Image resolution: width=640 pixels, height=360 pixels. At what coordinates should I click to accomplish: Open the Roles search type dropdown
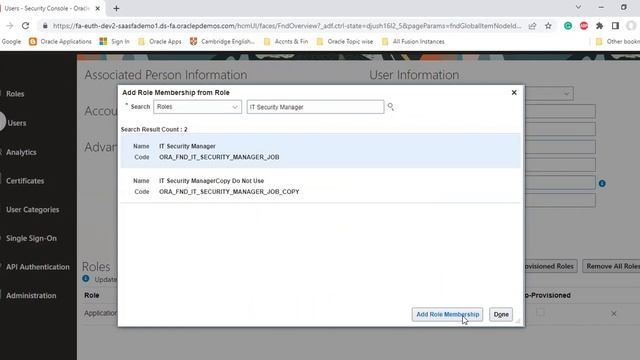click(197, 107)
